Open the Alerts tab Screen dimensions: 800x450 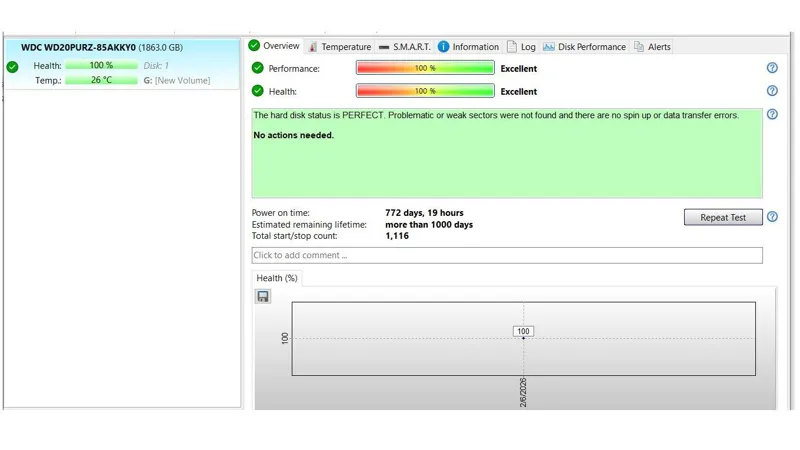652,47
